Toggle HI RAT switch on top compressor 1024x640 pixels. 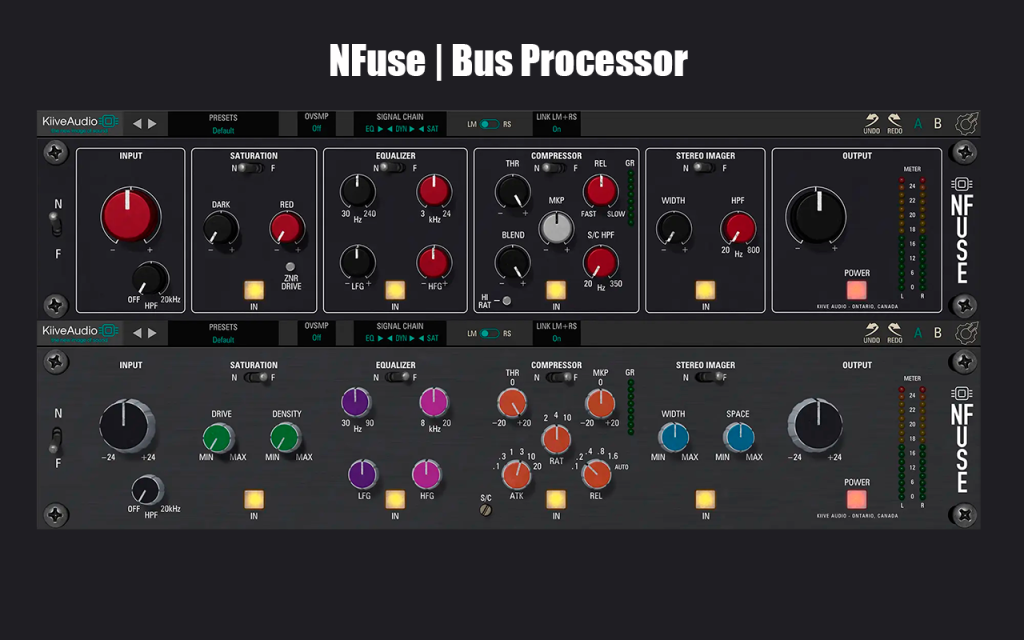tap(506, 300)
